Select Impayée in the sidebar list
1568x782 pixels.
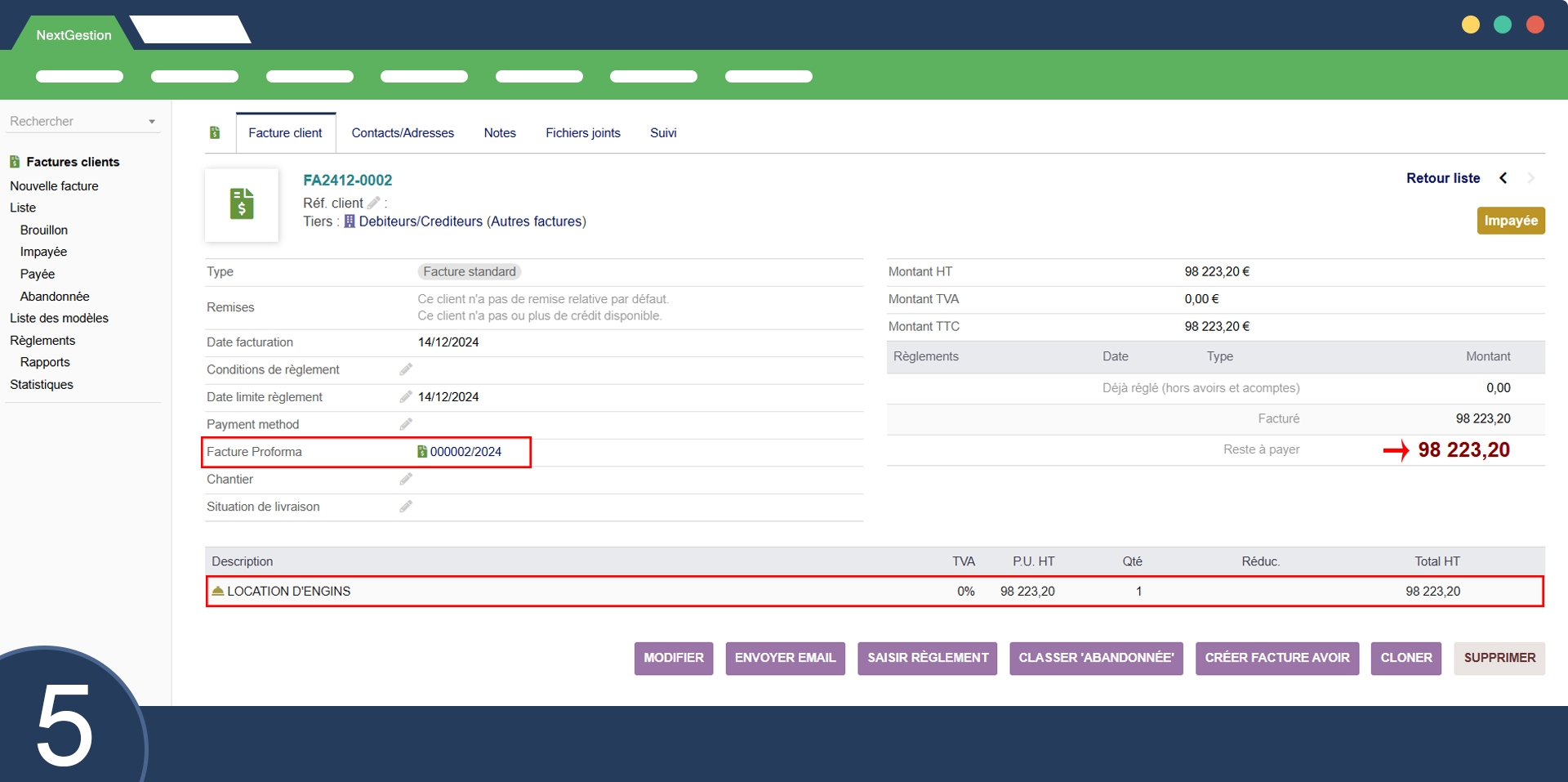pos(43,252)
